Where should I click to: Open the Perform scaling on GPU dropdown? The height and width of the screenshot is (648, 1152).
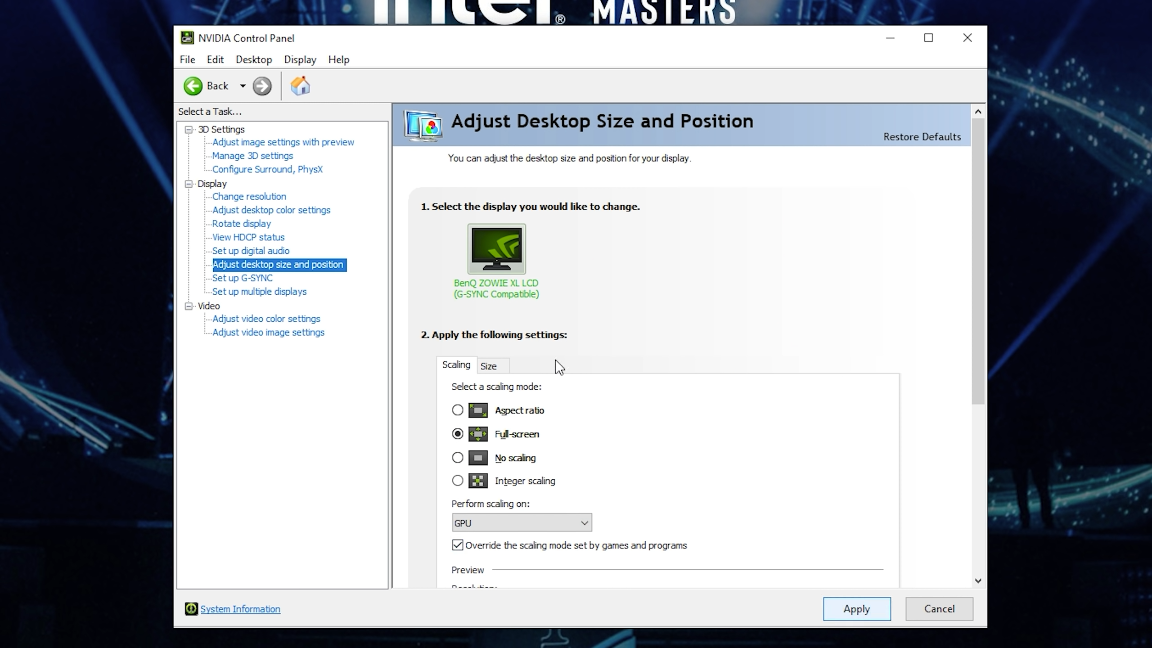522,523
